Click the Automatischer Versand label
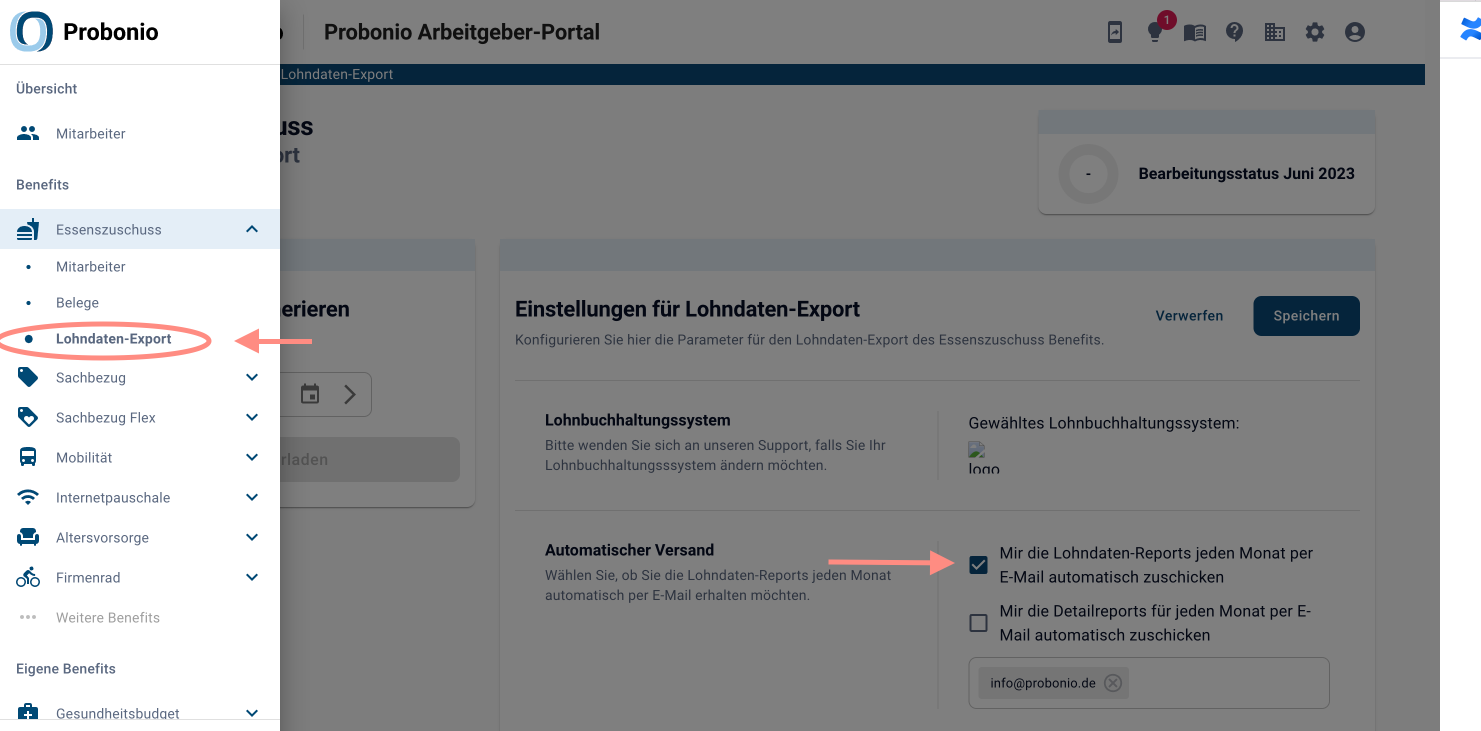The width and height of the screenshot is (1481, 731). tap(630, 550)
